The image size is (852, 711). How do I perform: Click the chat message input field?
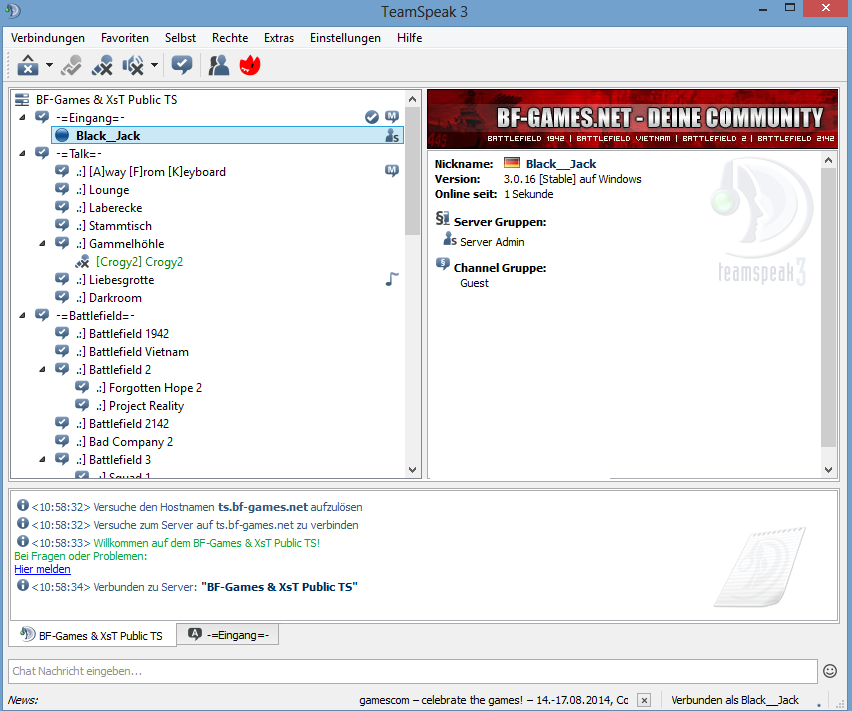[x=412, y=671]
